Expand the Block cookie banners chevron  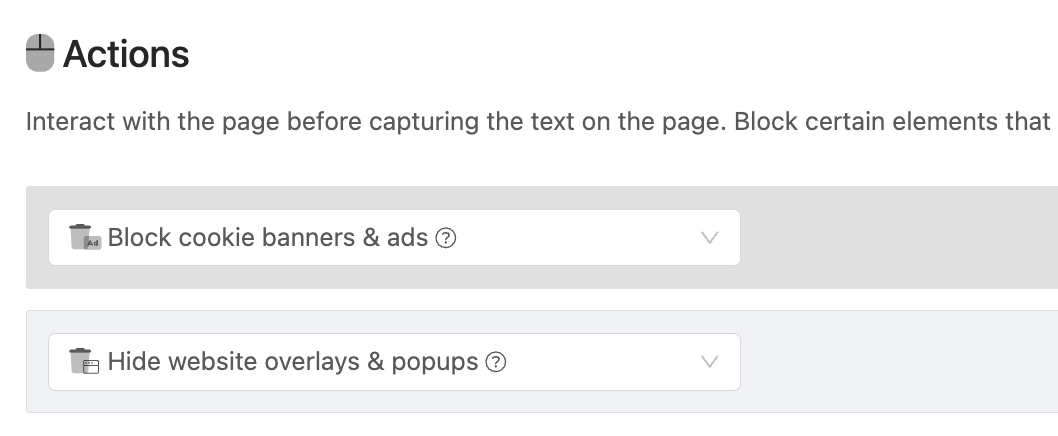pos(709,238)
